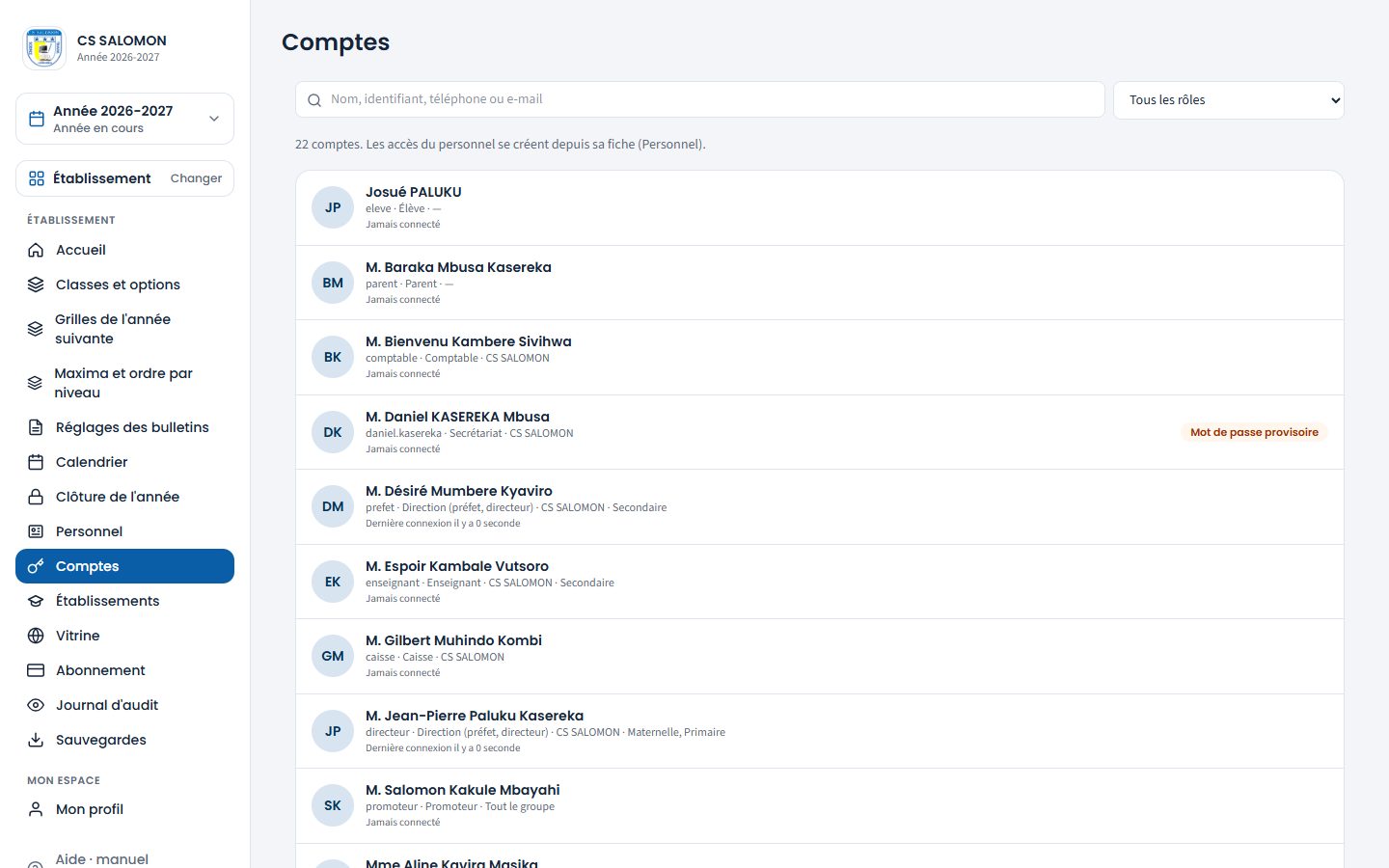Screen dimensions: 1389x868
Task: Open M. Bienvenu Kambere Sivihwa account
Action: pos(820,357)
